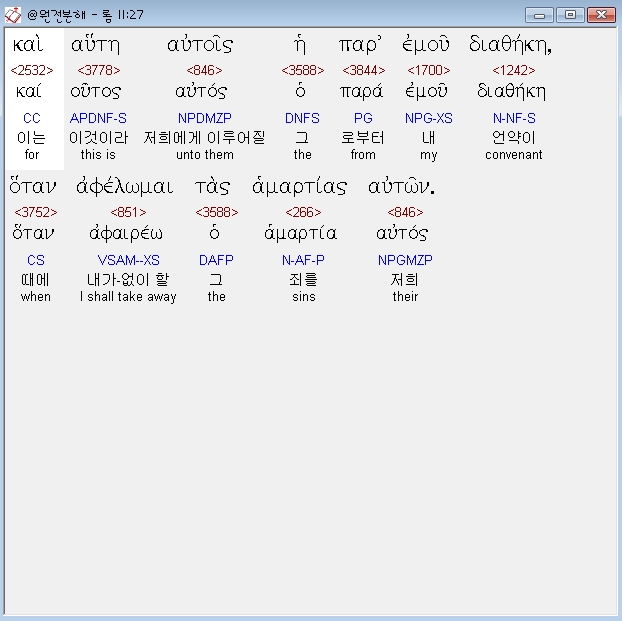622x621 pixels.
Task: Click parsing code APDNF-S
Action: click(98, 118)
